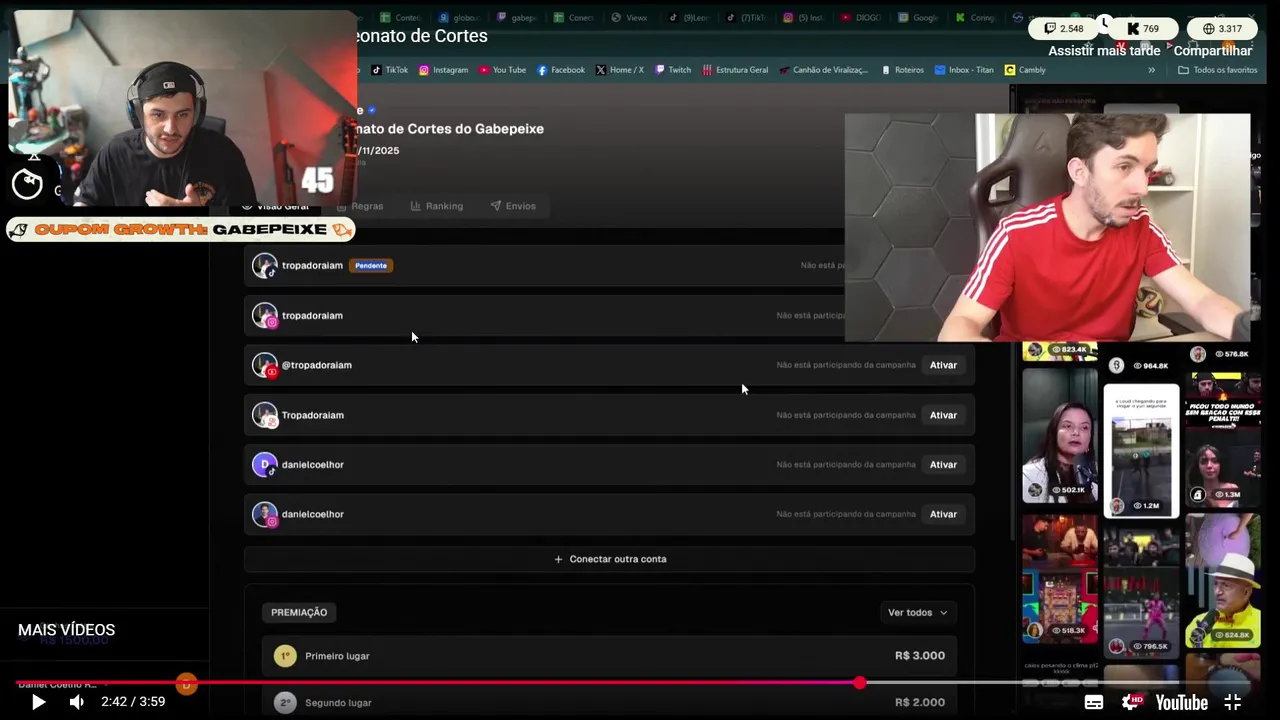Toggle subtitles in YouTube player

1094,702
